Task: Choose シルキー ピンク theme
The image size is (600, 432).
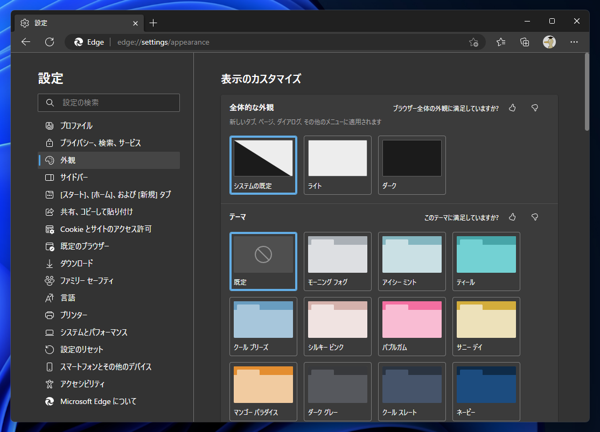Action: point(338,326)
